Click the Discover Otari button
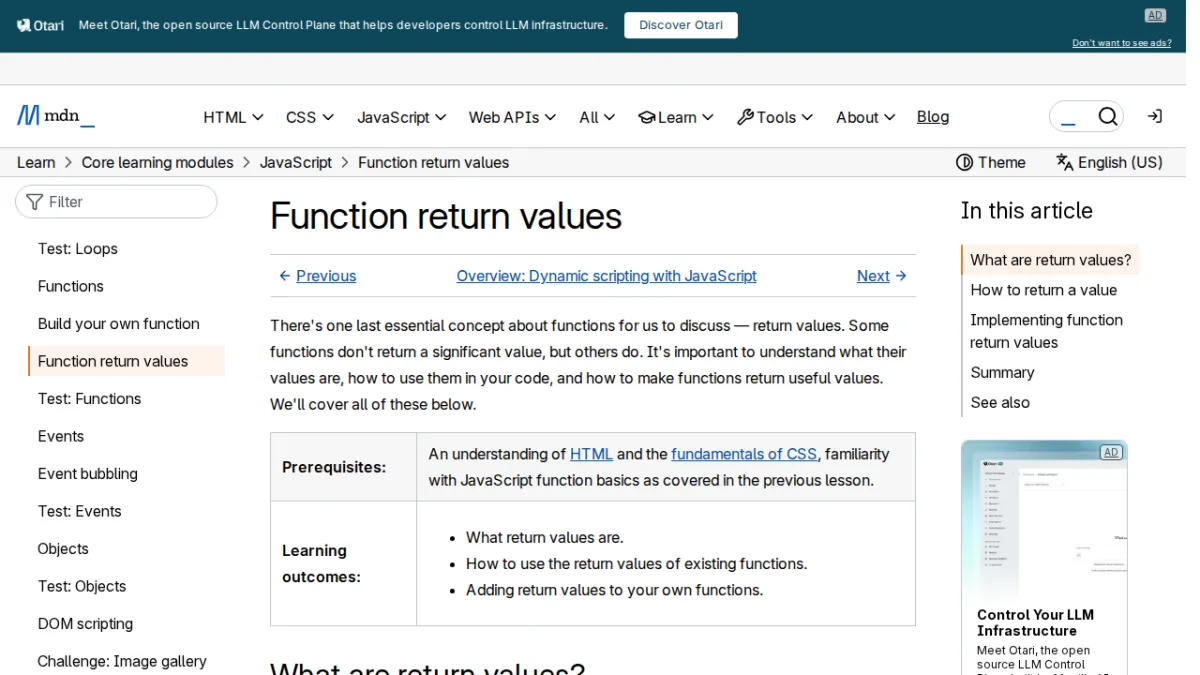 681,25
